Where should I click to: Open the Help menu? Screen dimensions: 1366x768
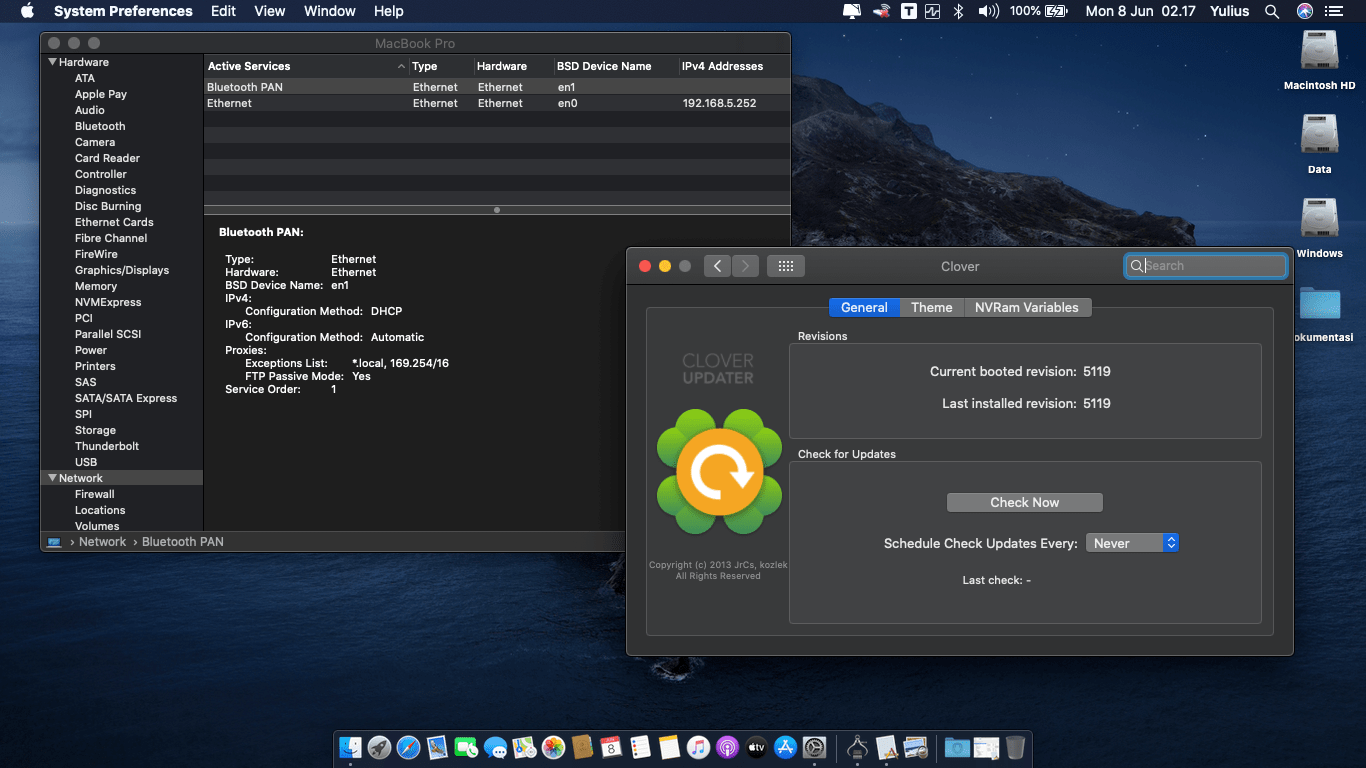(x=388, y=11)
